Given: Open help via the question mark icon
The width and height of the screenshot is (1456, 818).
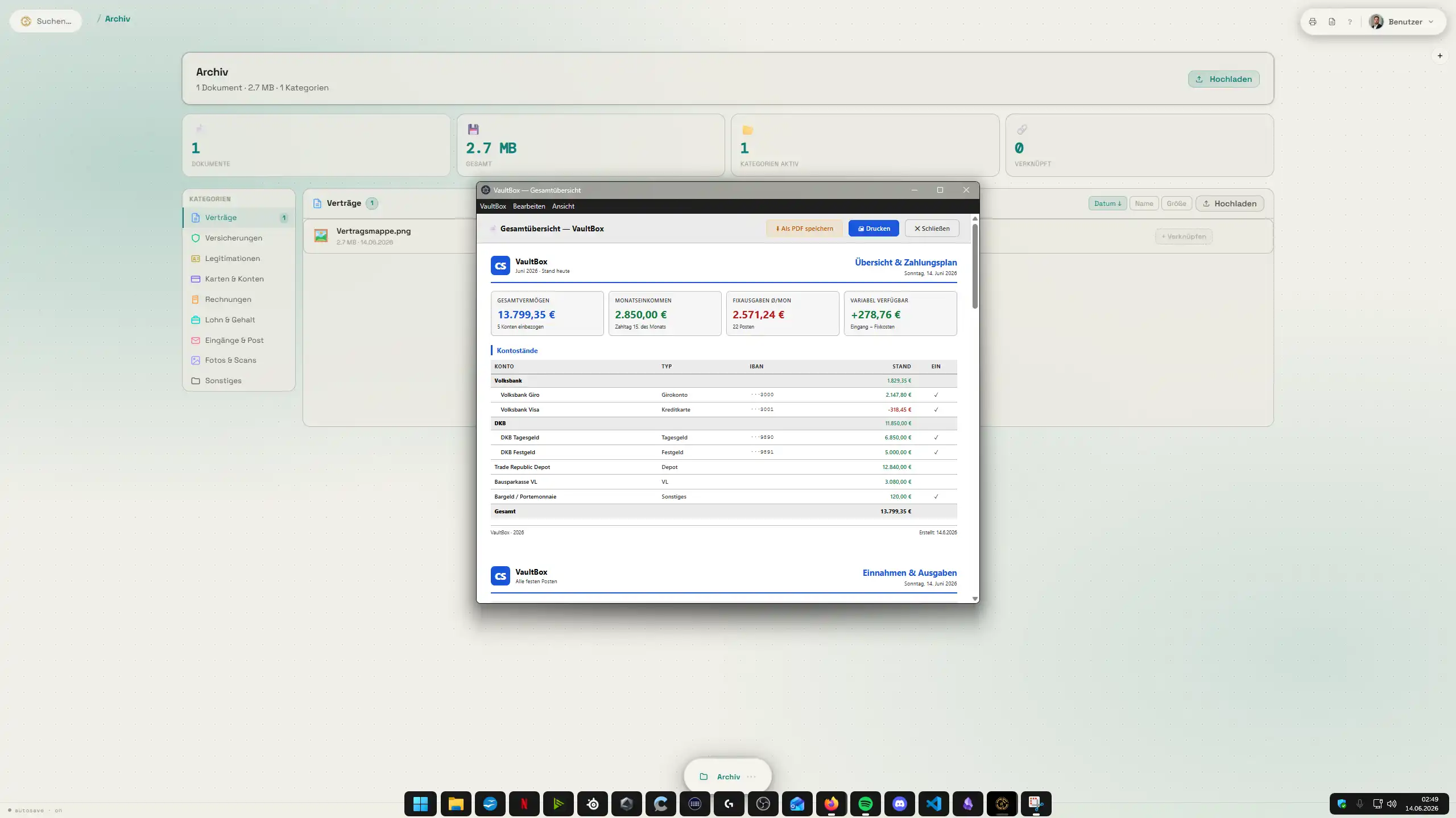Looking at the screenshot, I should 1350,22.
